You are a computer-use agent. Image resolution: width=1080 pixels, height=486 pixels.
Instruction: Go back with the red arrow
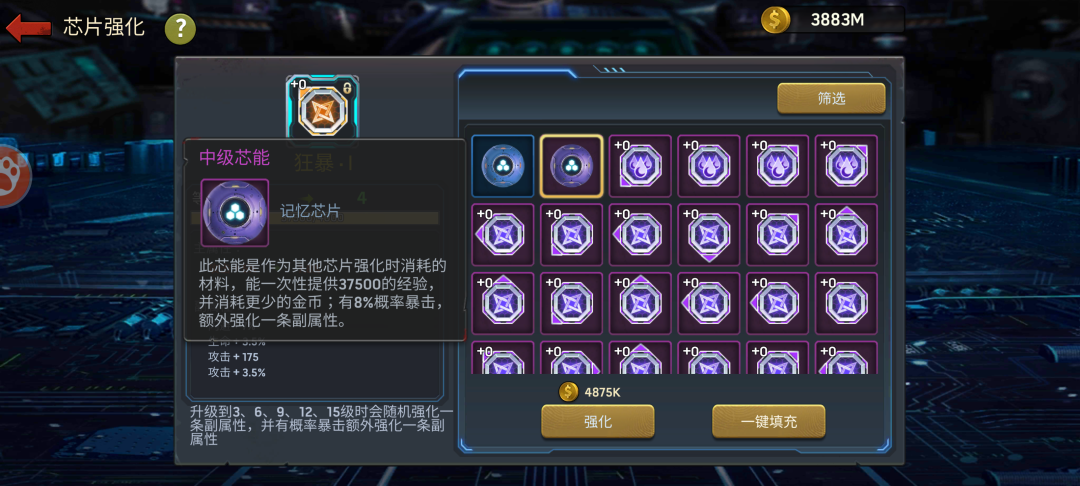tap(28, 28)
